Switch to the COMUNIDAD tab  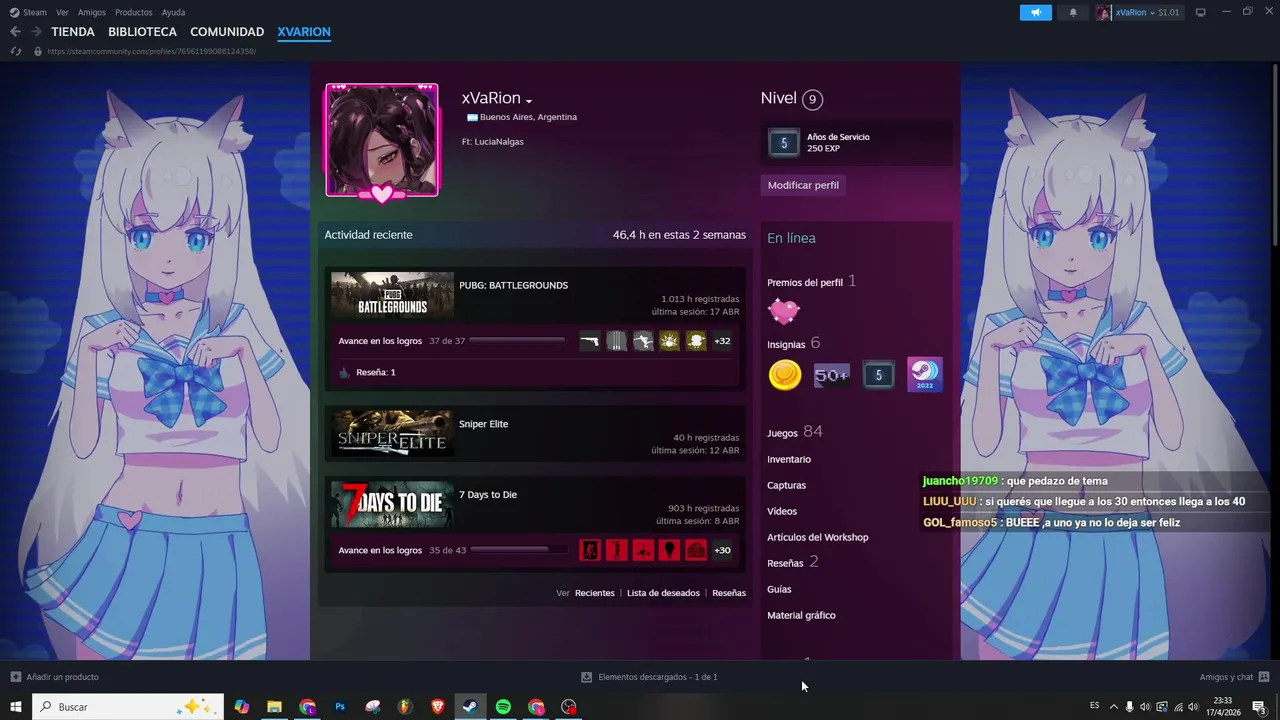[x=227, y=32]
